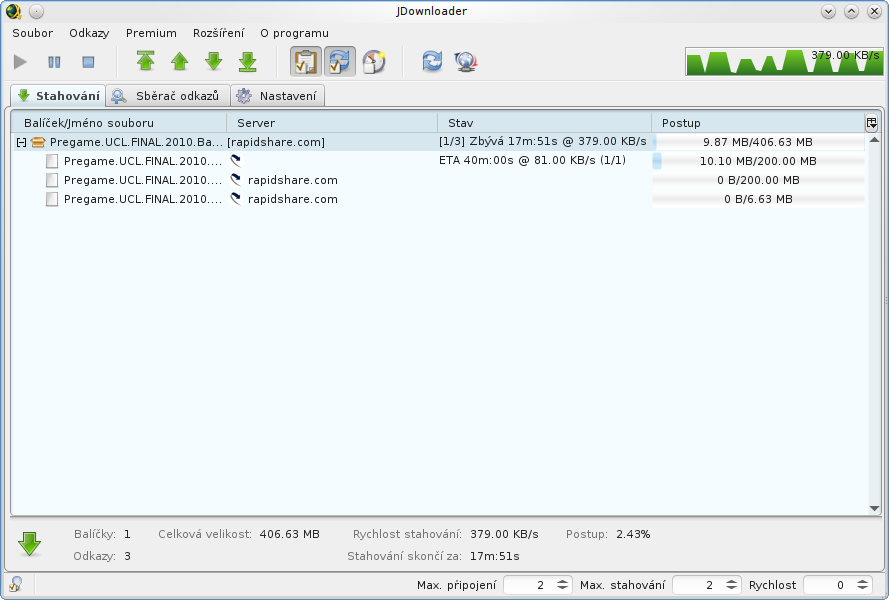Move selection to top with the green arrow
Screen dimensions: 889x600
(x=146, y=61)
